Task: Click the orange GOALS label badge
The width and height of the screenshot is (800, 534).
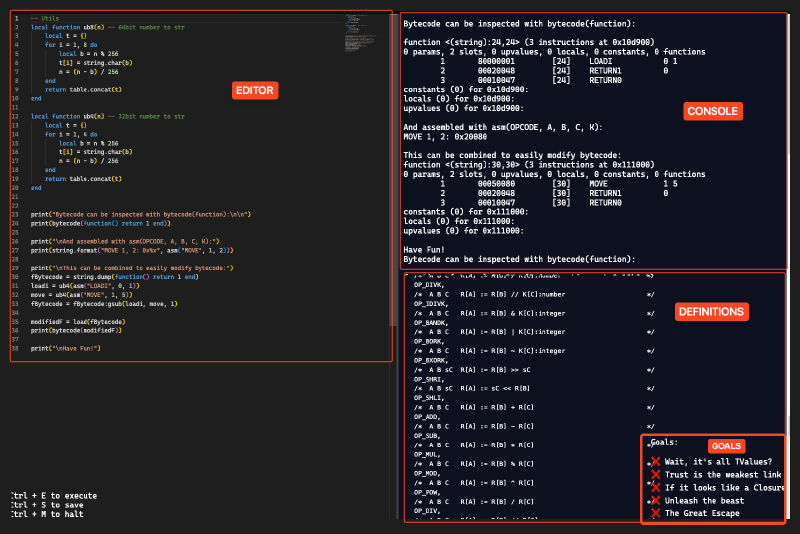Action: [726, 445]
